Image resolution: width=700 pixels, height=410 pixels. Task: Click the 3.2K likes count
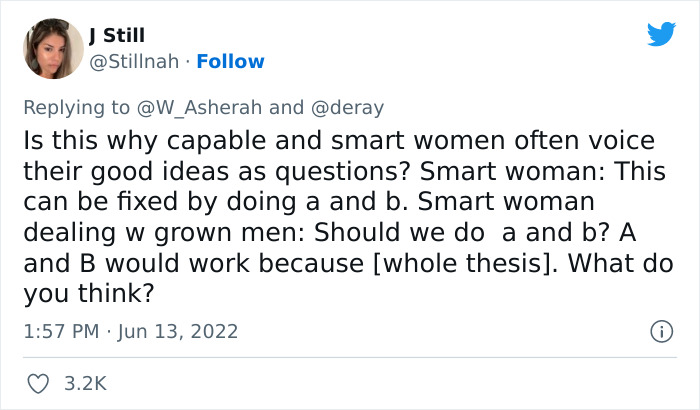point(87,383)
